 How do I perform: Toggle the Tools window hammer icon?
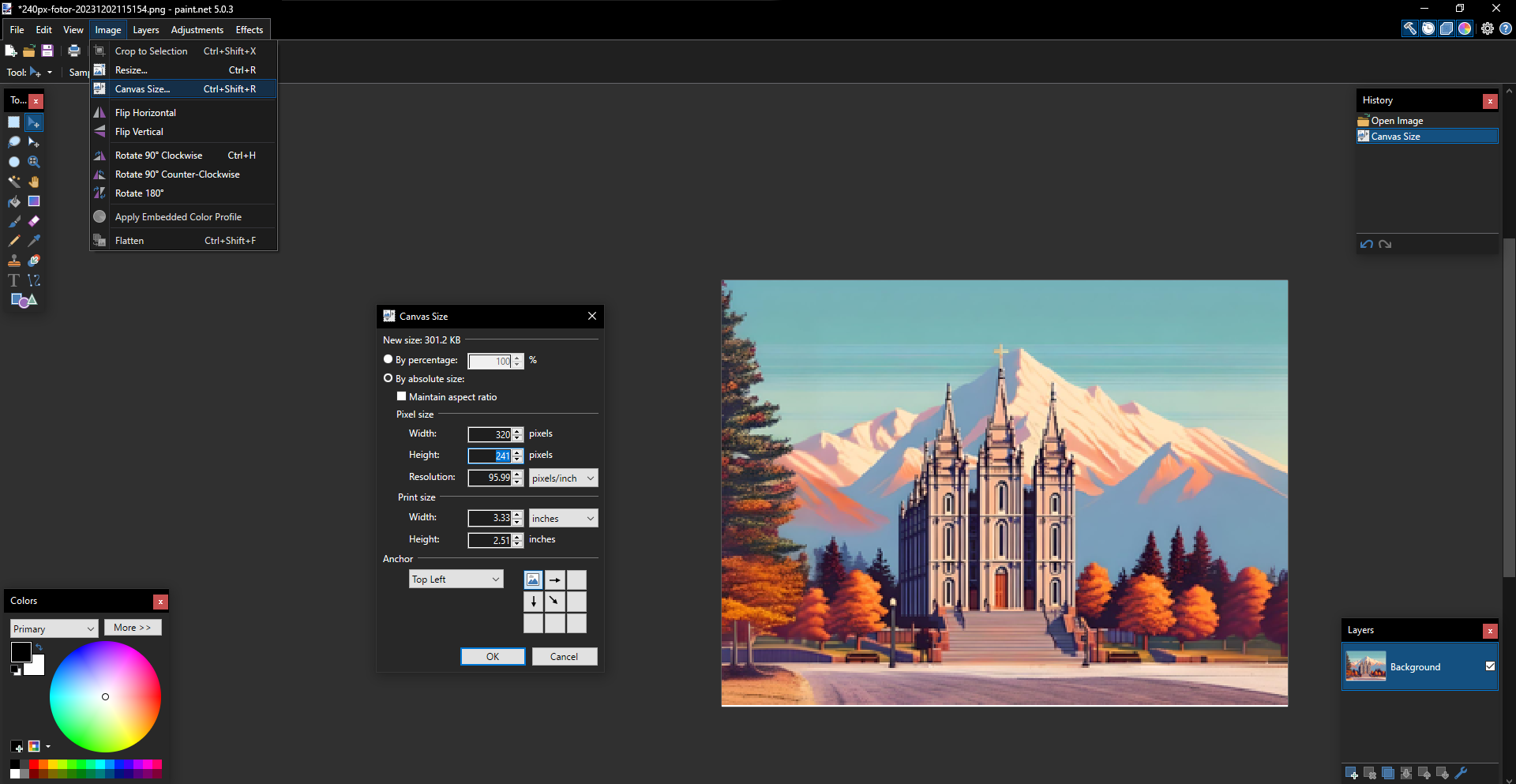1409,28
